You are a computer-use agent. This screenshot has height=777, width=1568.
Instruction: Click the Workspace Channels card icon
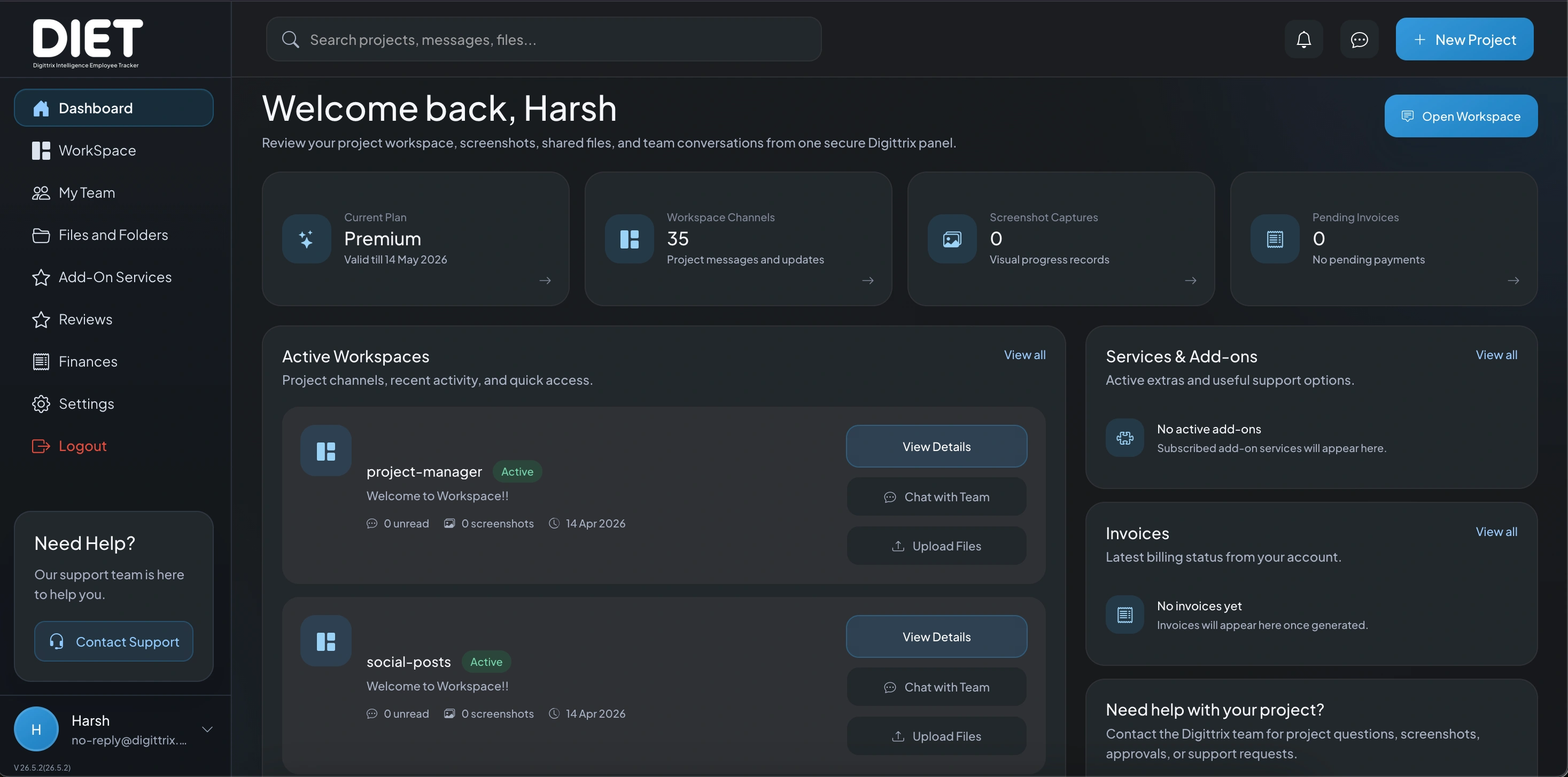click(x=629, y=238)
